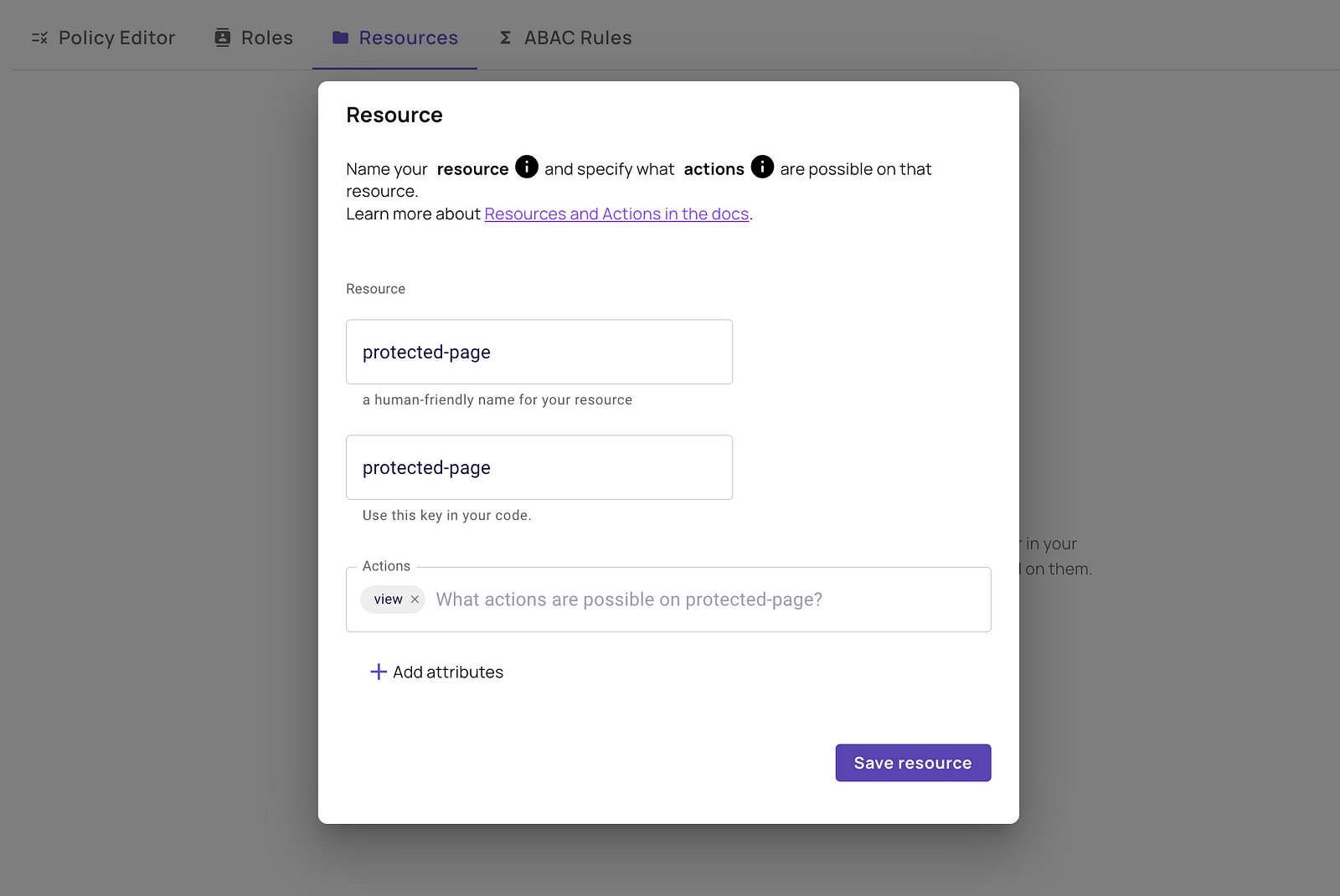Screen dimensions: 1340x896
Task: Click the Resources folder icon
Action: [x=340, y=38]
